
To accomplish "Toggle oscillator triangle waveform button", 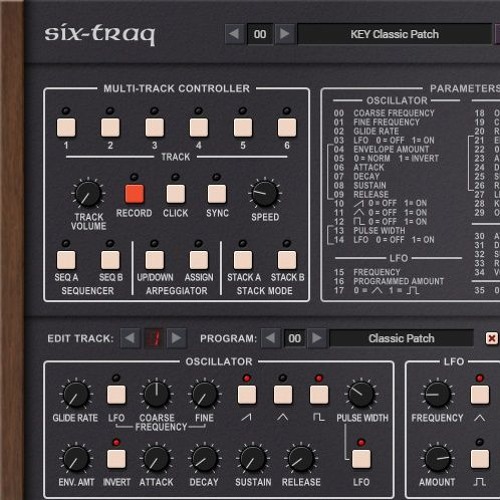I will pos(283,395).
